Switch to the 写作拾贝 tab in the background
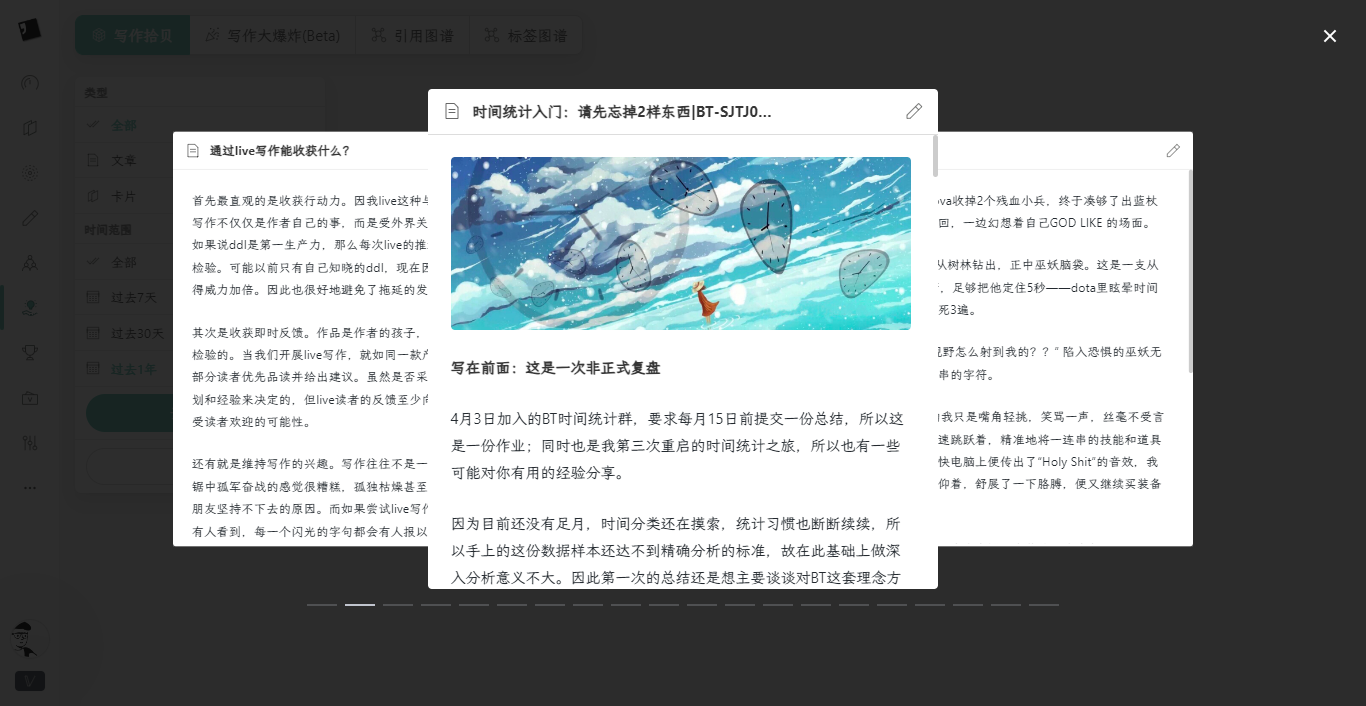 coord(132,36)
